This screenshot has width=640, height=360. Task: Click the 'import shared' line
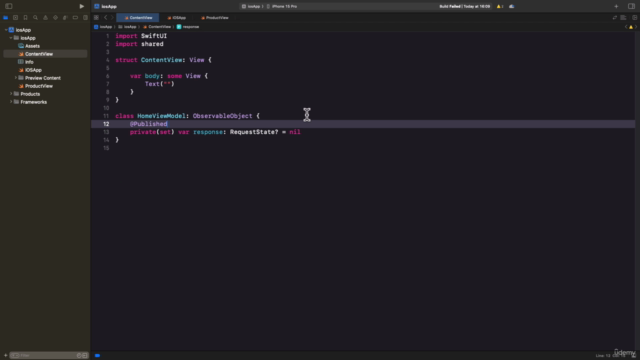[x=139, y=44]
